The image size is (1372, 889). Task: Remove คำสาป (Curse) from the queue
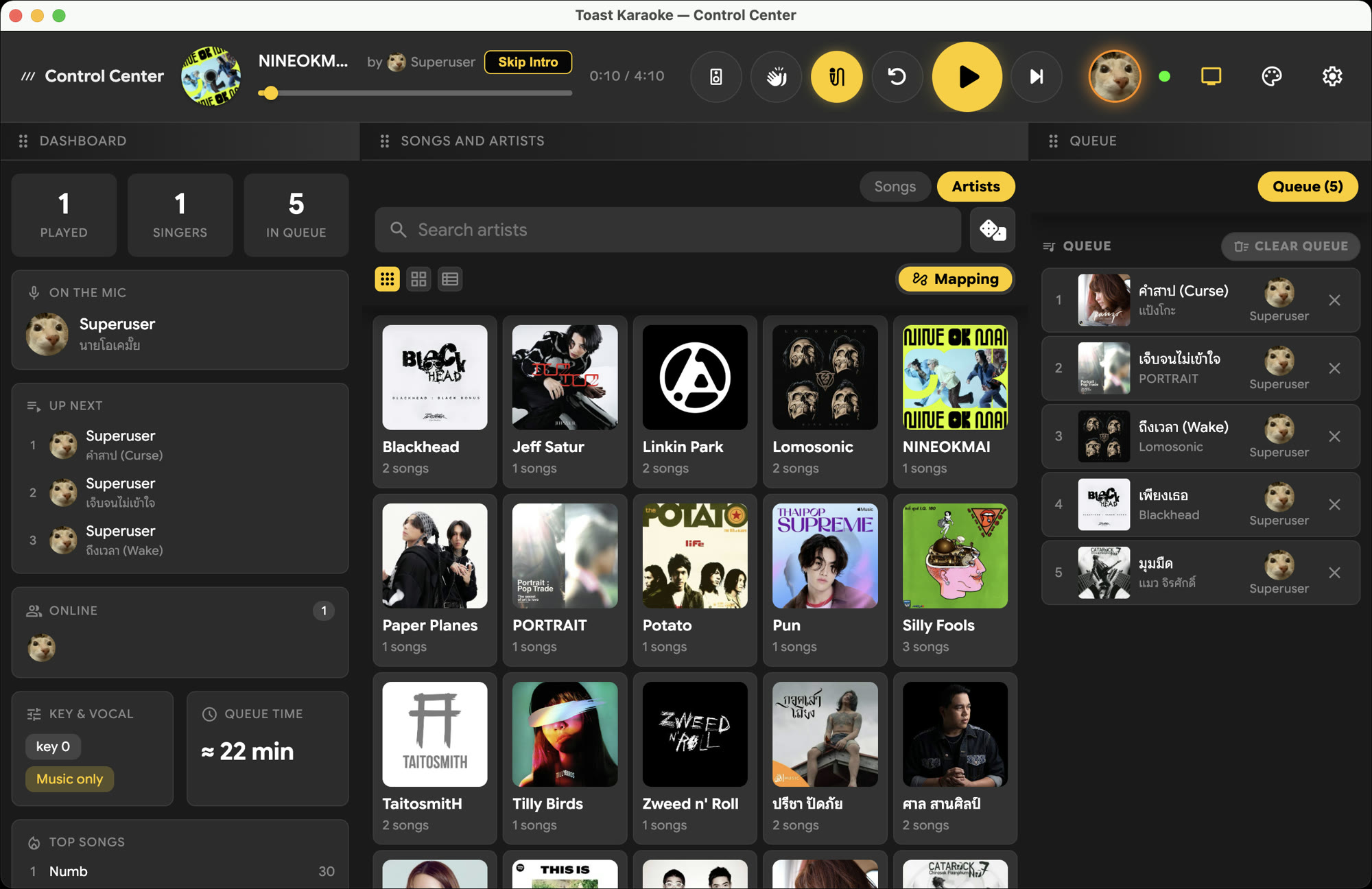[x=1334, y=300]
